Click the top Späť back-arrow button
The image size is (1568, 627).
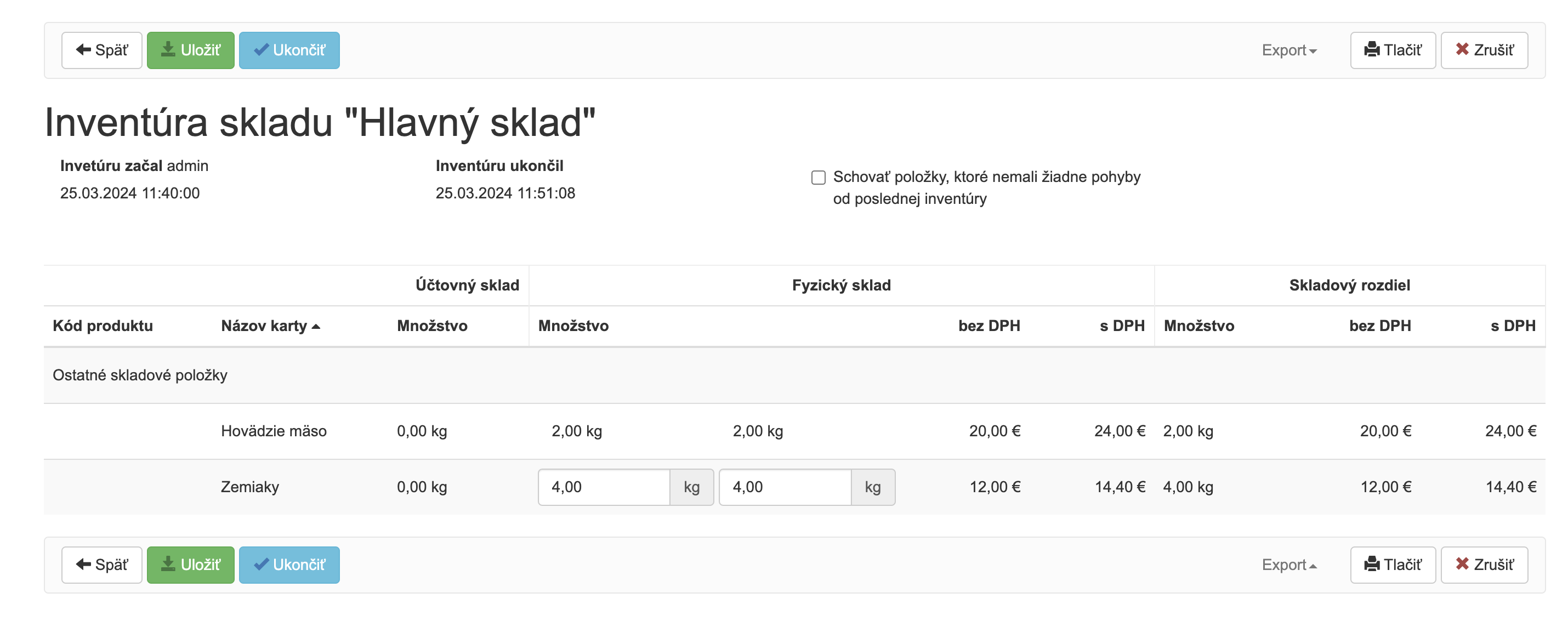pos(101,50)
